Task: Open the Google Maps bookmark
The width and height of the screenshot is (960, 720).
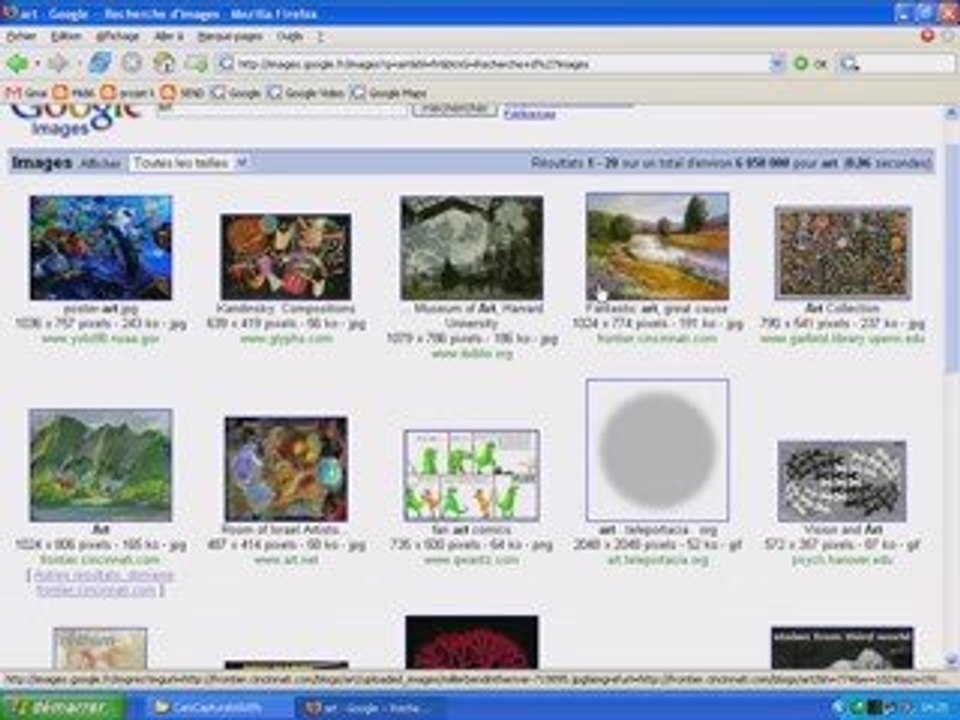Action: 389,93
